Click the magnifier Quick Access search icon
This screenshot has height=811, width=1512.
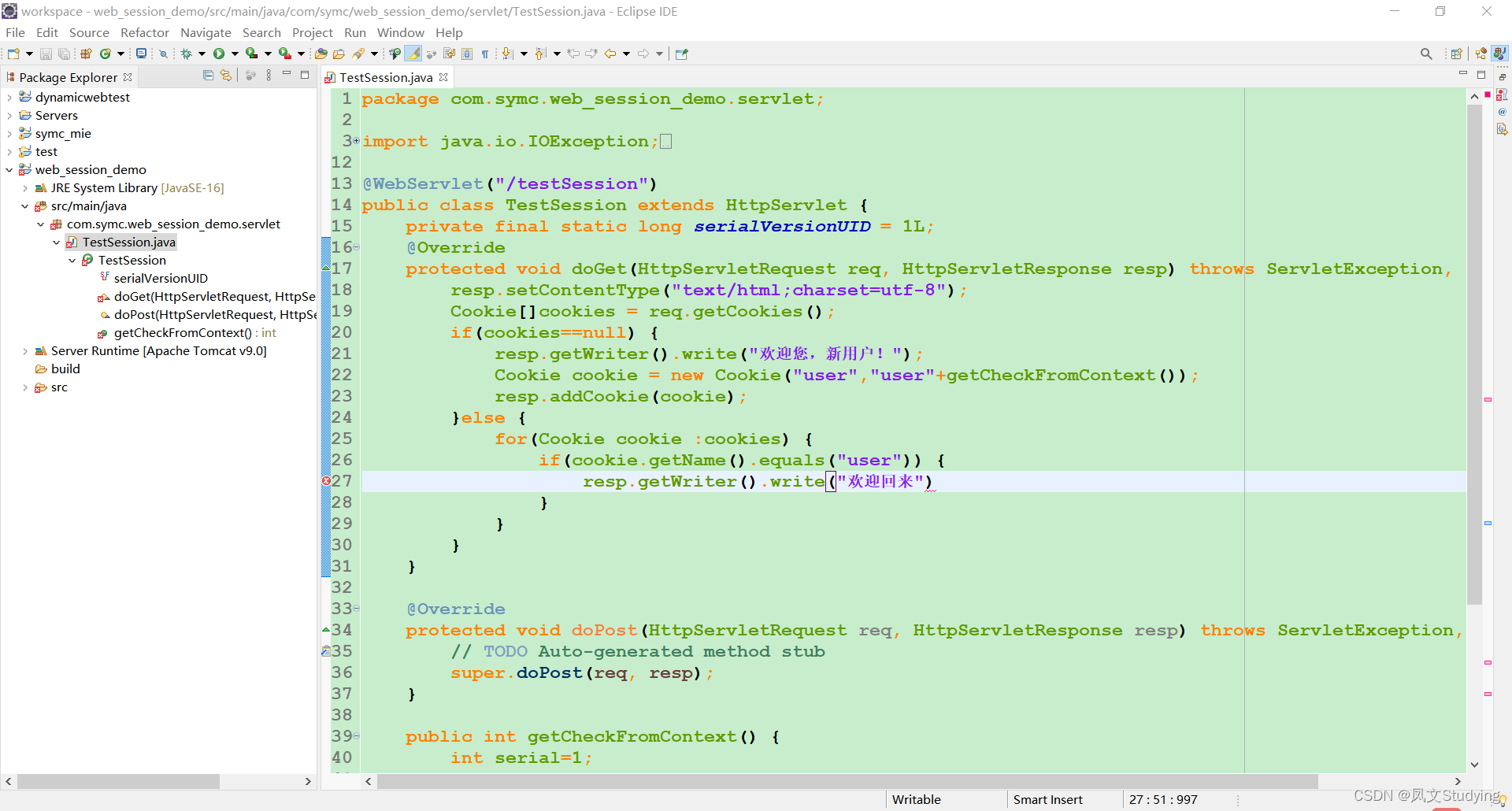click(1426, 54)
